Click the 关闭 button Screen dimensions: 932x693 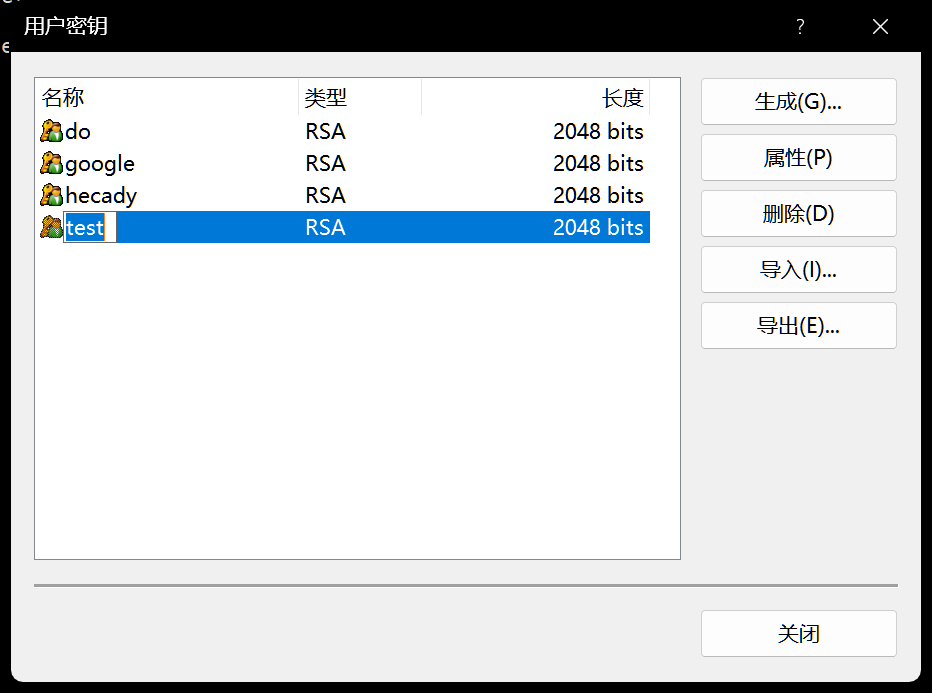798,634
